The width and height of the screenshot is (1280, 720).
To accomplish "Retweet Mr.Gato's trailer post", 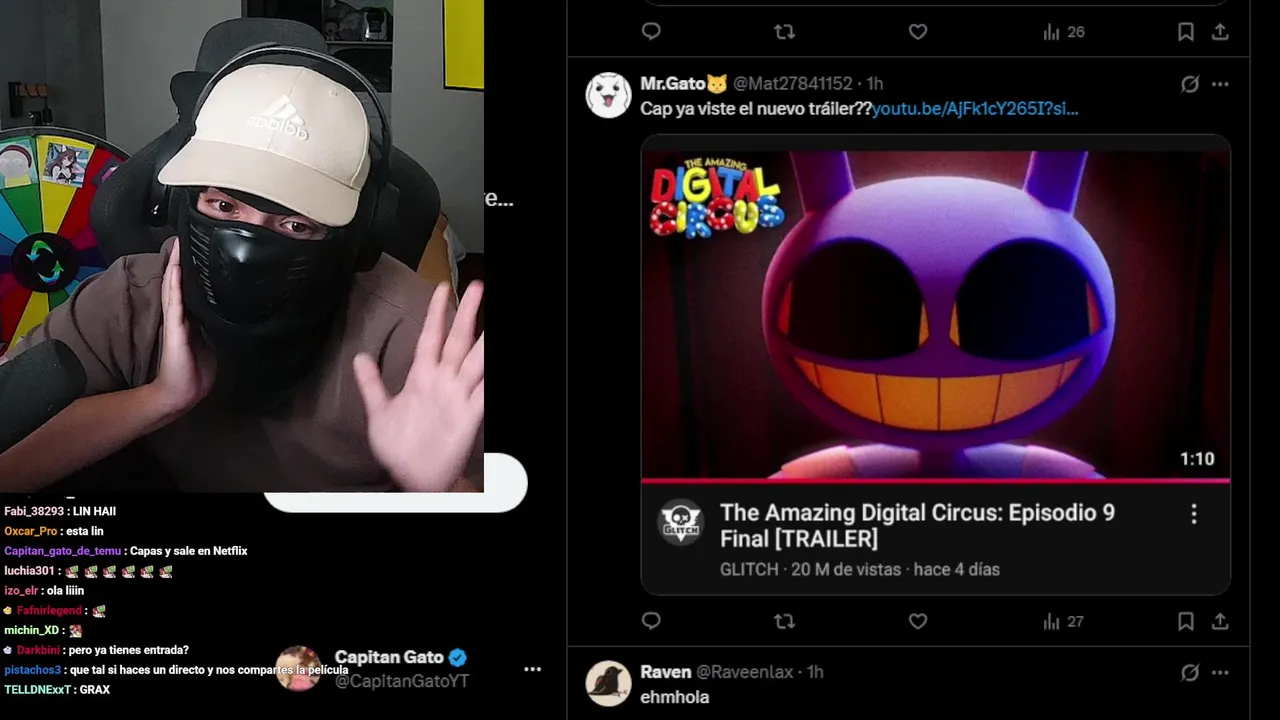I will tap(785, 621).
